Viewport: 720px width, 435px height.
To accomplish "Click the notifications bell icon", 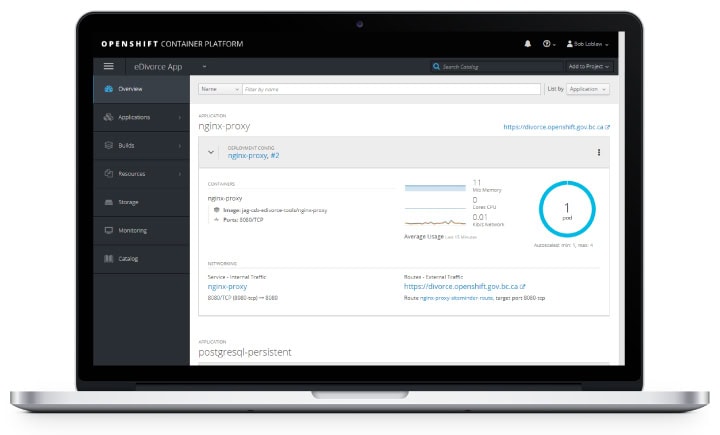I will tap(528, 44).
